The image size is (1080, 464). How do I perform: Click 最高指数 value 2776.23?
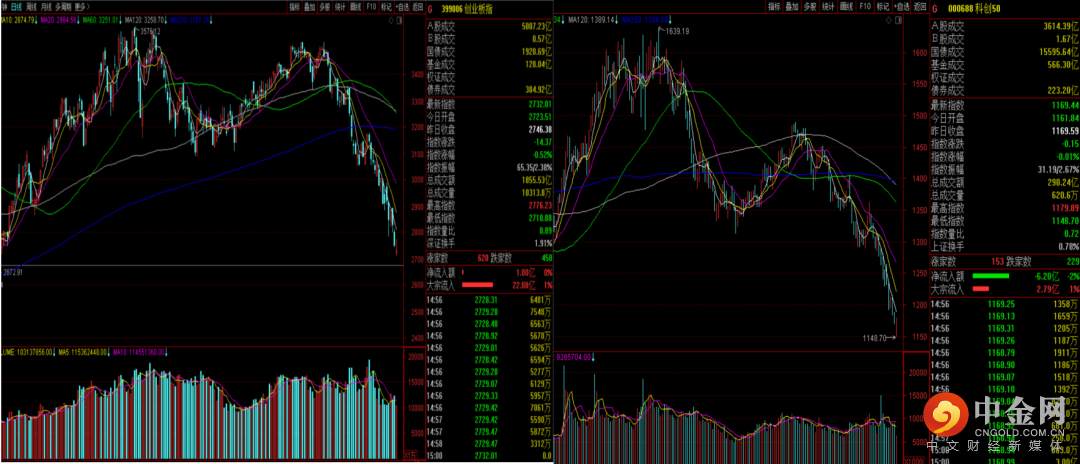(x=540, y=204)
